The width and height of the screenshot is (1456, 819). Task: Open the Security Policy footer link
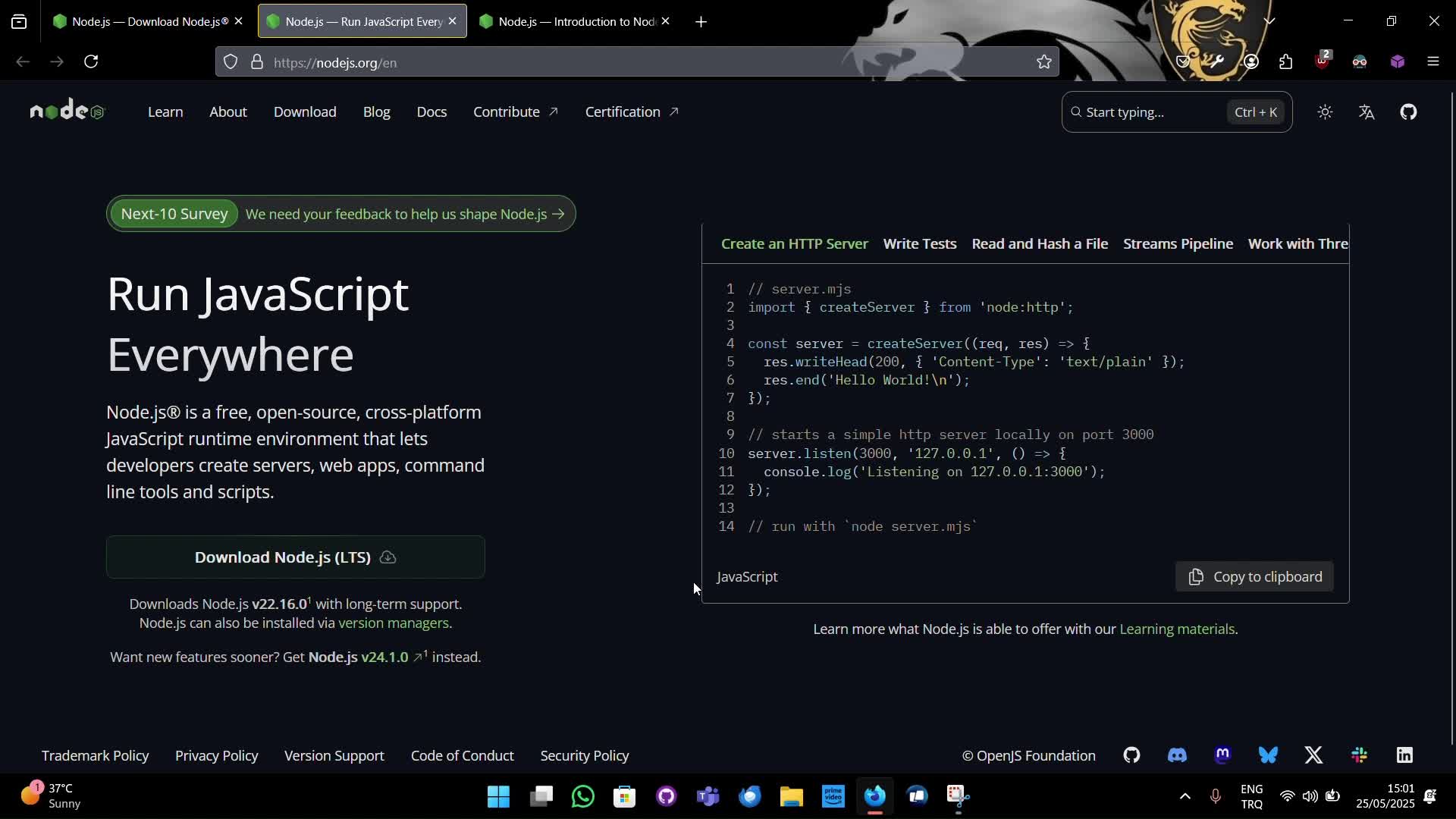pos(584,755)
